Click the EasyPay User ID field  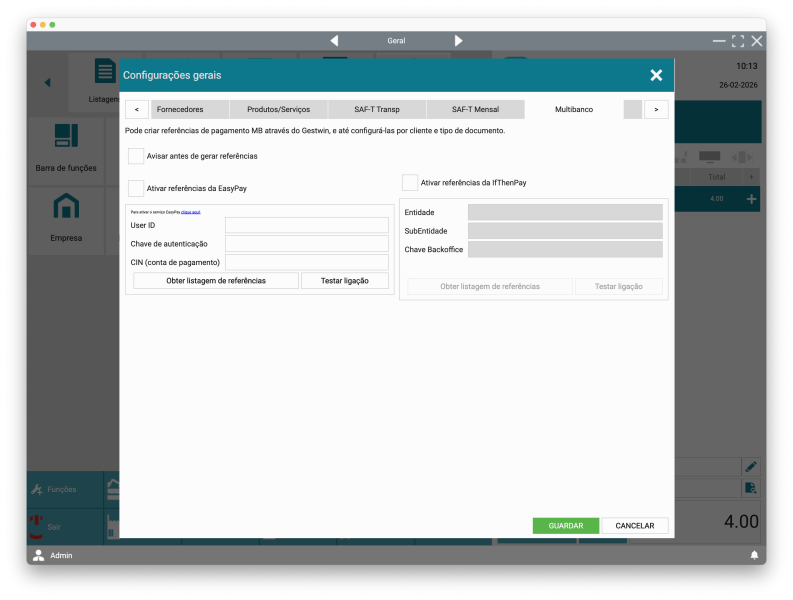pyautogui.click(x=306, y=225)
